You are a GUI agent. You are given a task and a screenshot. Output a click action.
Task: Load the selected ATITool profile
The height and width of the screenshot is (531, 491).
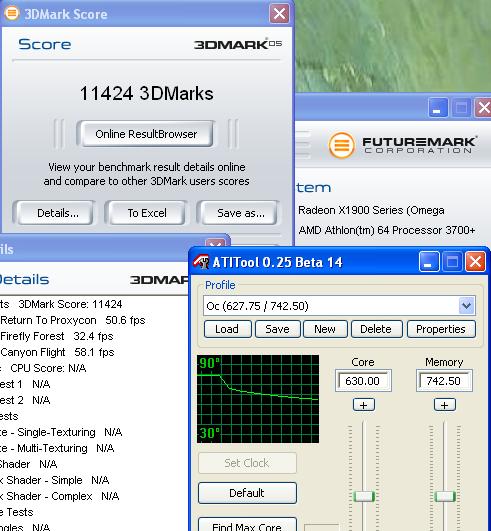pos(228,329)
